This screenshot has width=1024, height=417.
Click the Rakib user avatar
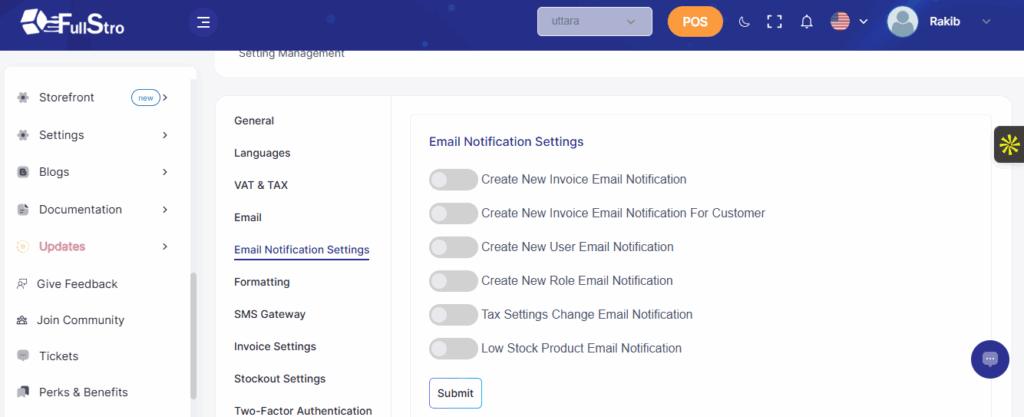(902, 22)
